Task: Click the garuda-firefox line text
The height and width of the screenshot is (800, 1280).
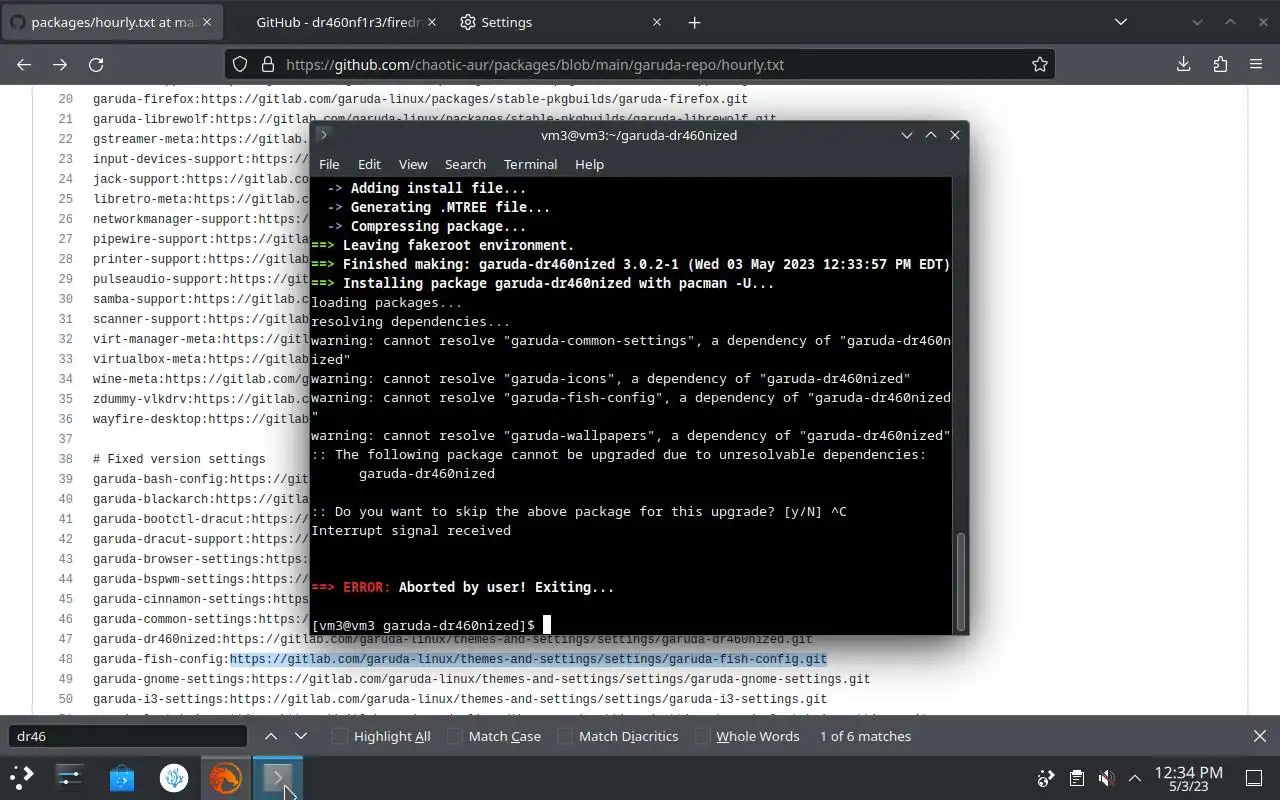Action: coord(420,99)
